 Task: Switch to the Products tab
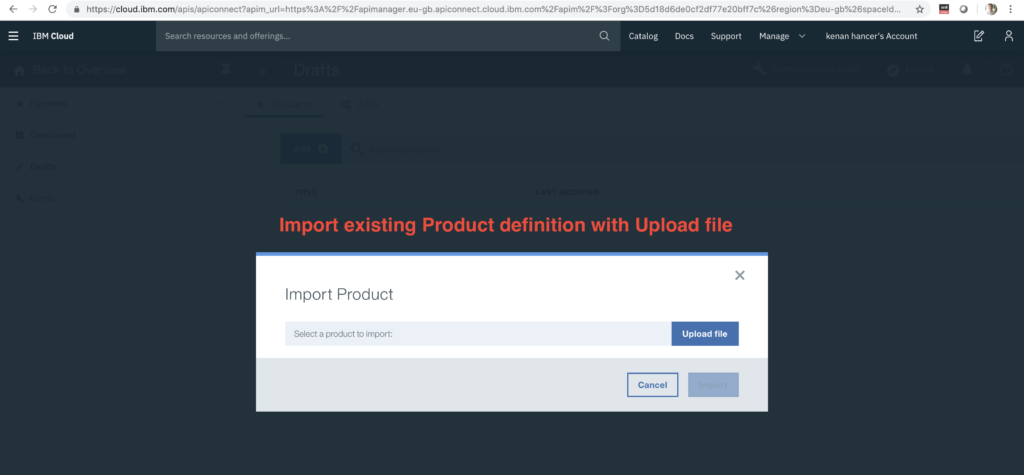tap(284, 105)
